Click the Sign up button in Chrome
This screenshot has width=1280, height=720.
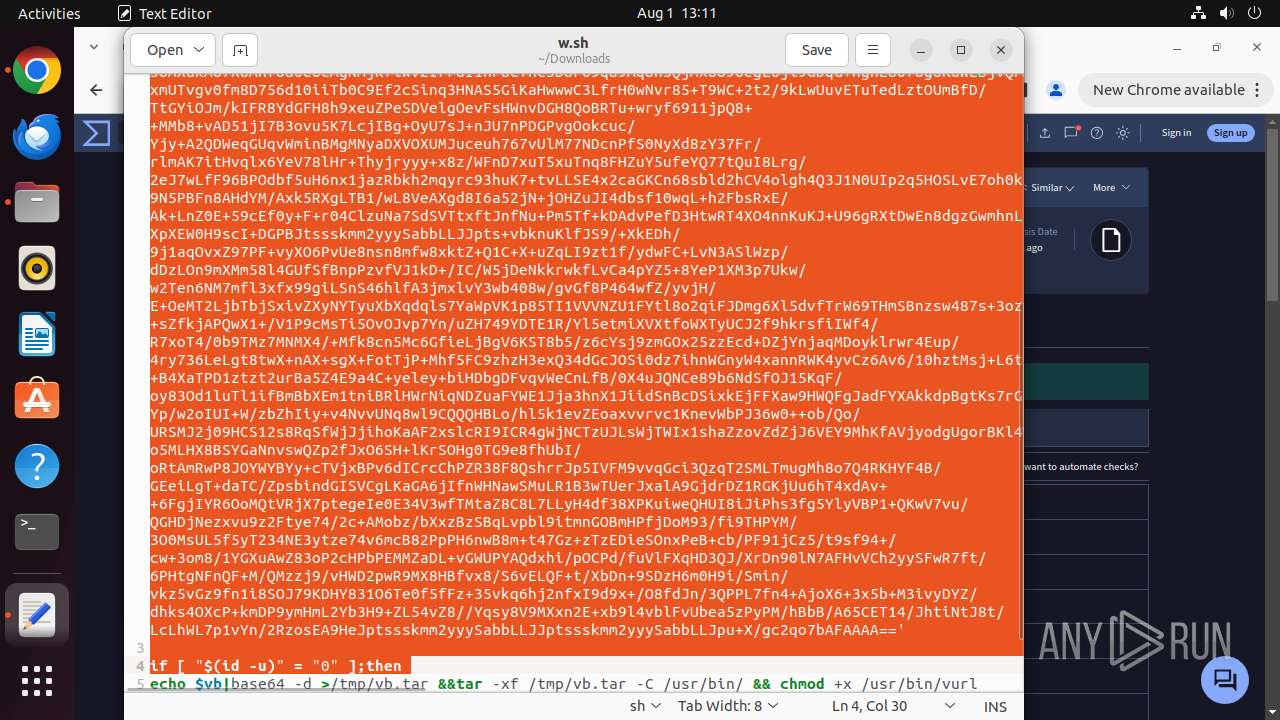pyautogui.click(x=1230, y=133)
